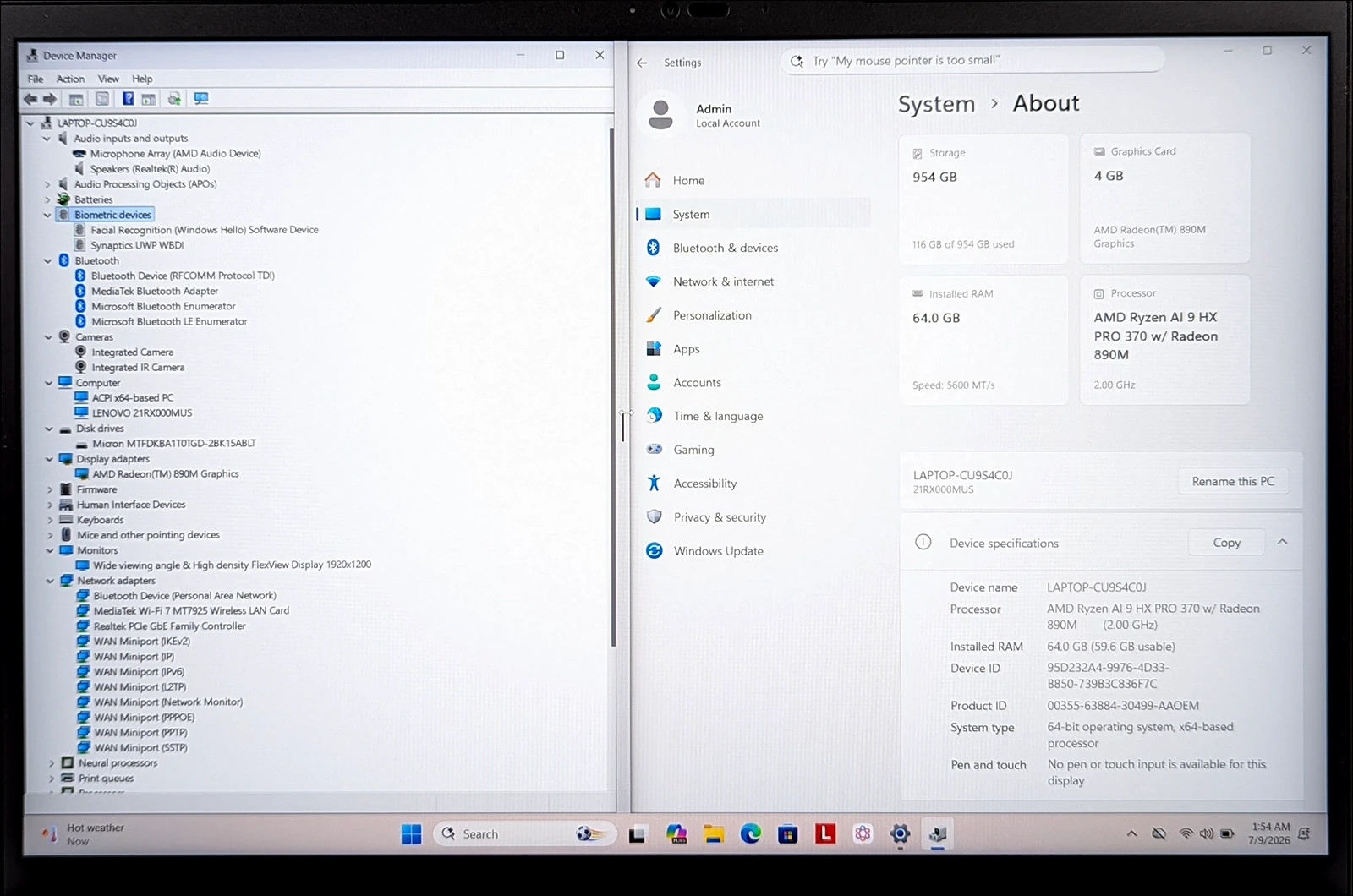Image resolution: width=1353 pixels, height=896 pixels.
Task: Select Integrated IR Camera device
Action: pyautogui.click(x=138, y=368)
